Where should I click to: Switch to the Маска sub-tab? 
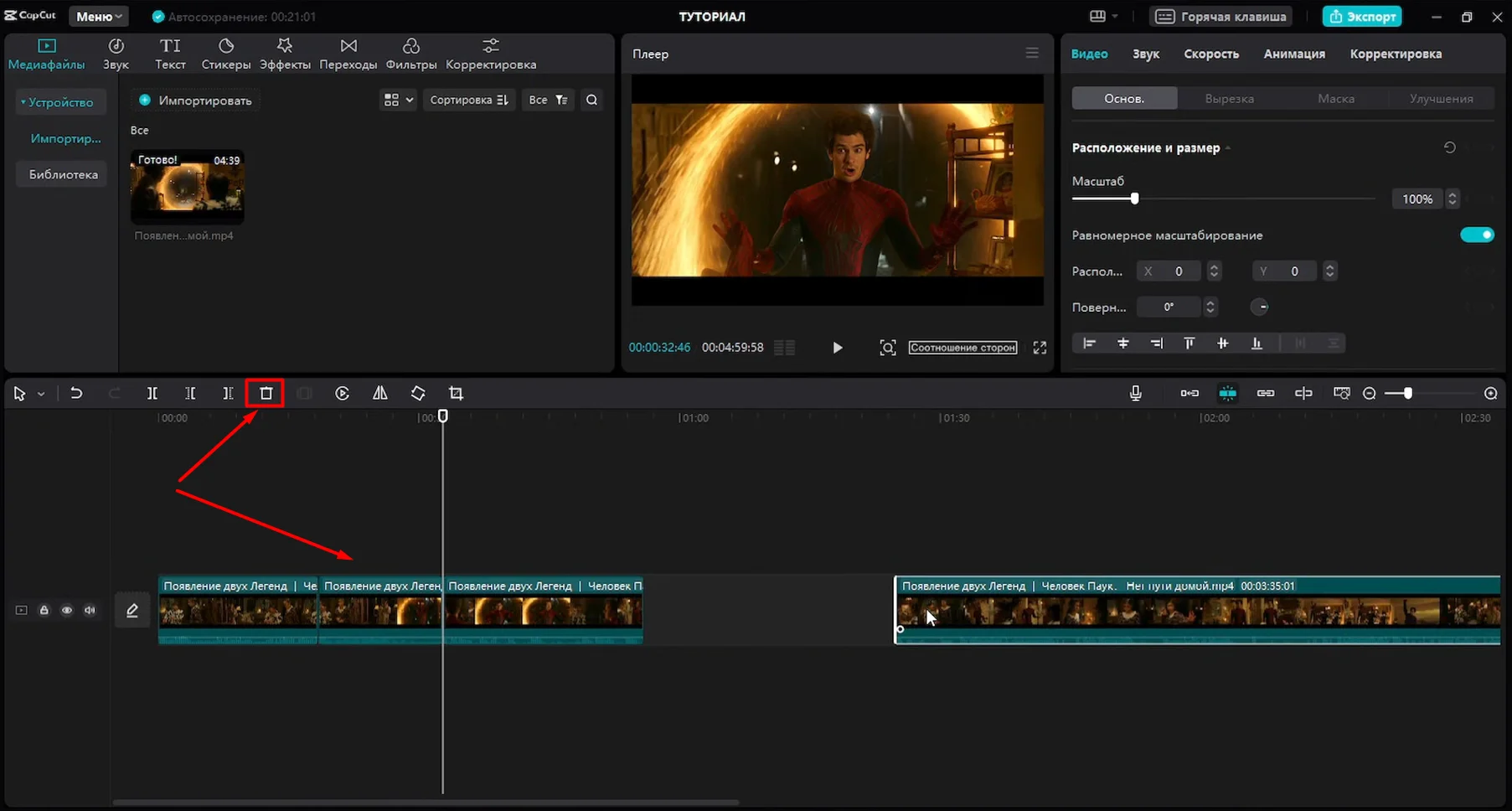pos(1335,99)
